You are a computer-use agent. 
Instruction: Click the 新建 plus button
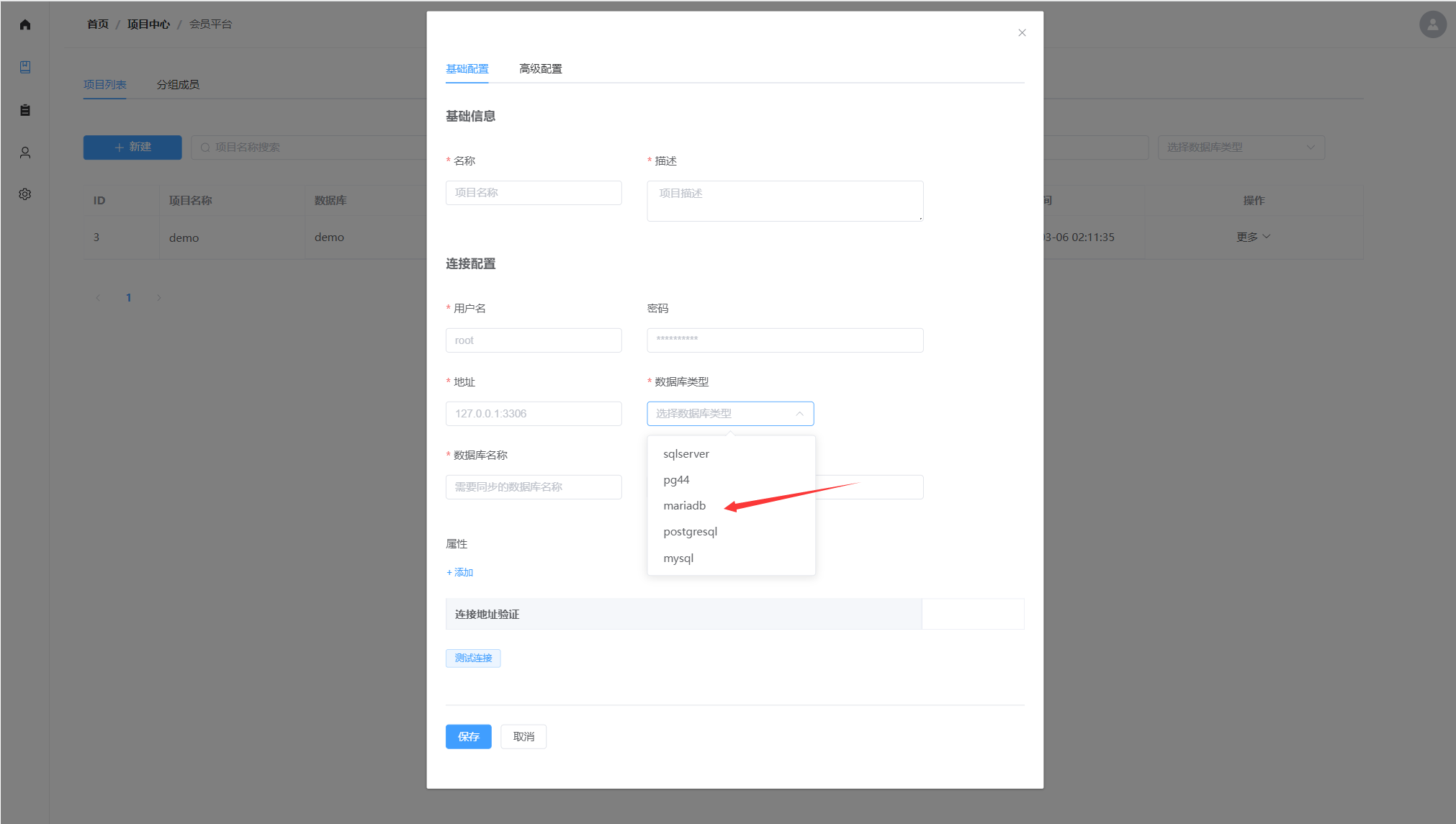coord(132,147)
